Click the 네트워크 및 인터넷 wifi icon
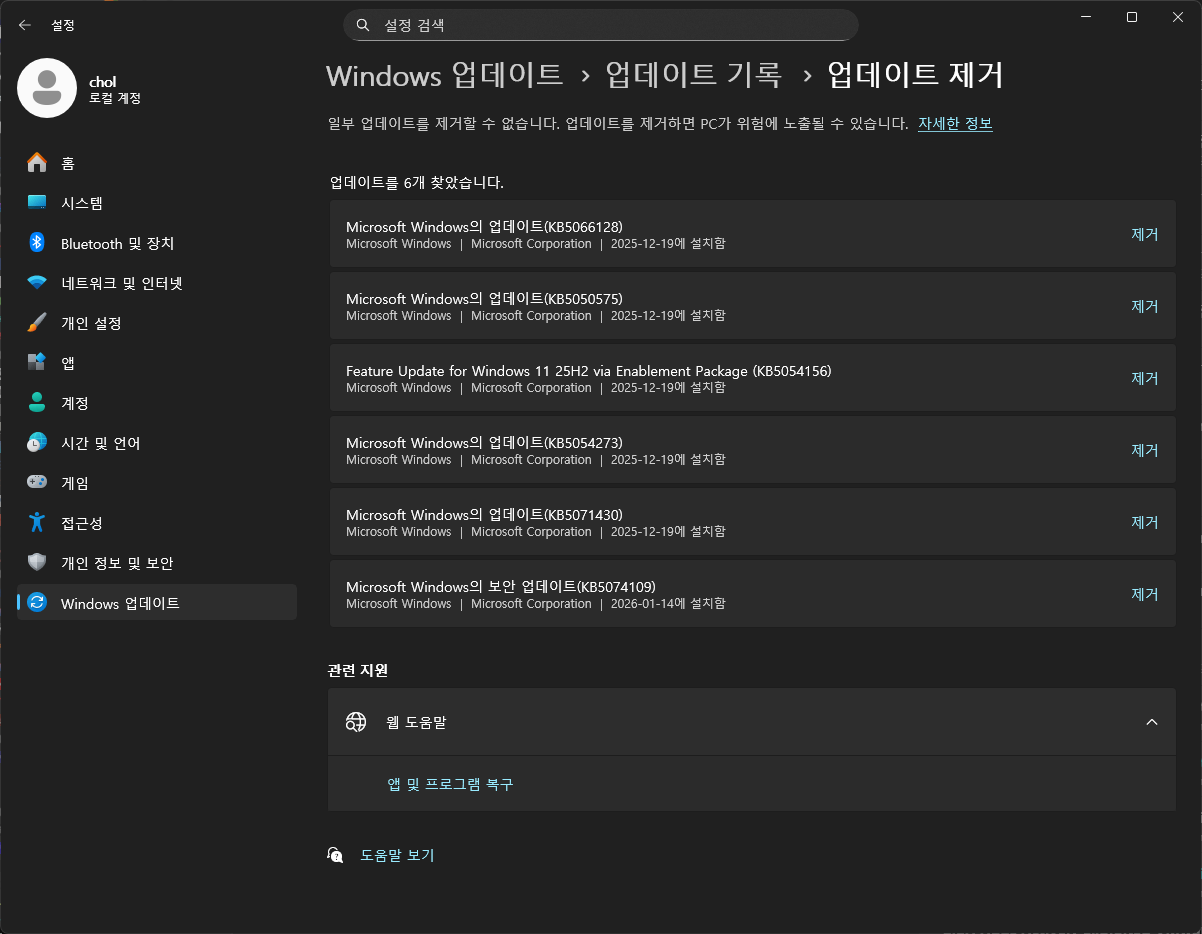 (37, 283)
